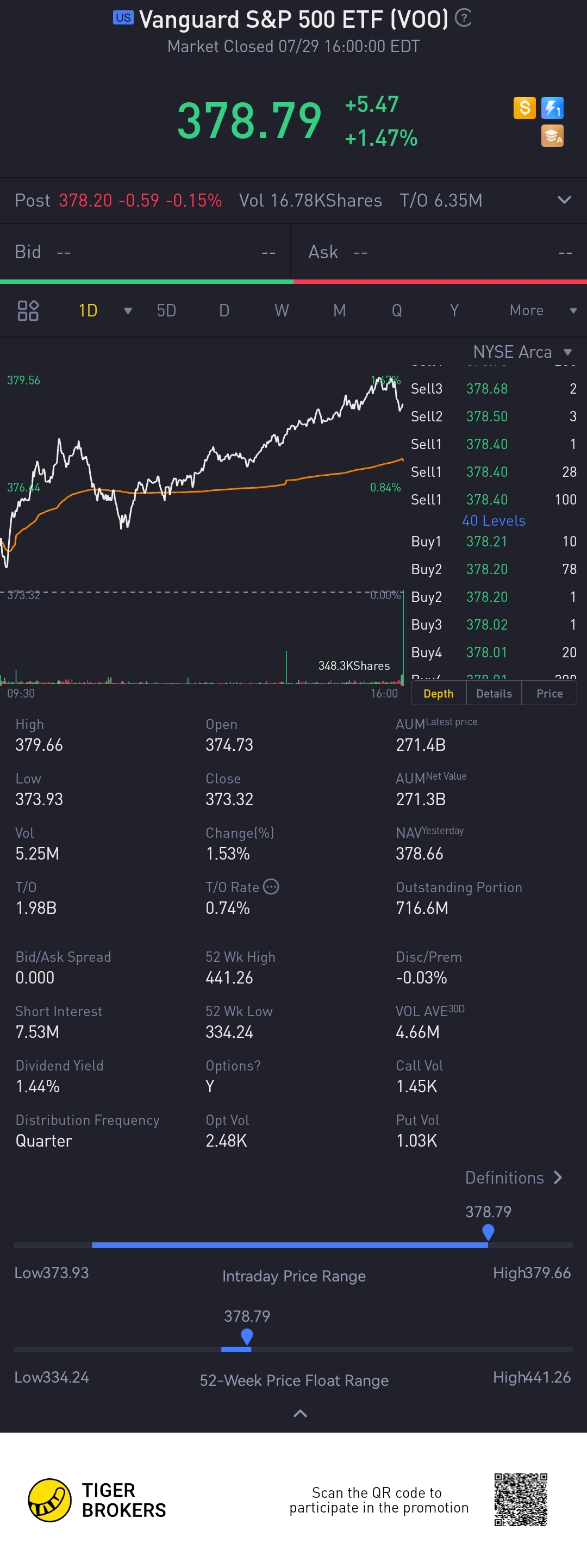
Task: Tap the Change(%) 1.53% value
Action: [x=228, y=854]
